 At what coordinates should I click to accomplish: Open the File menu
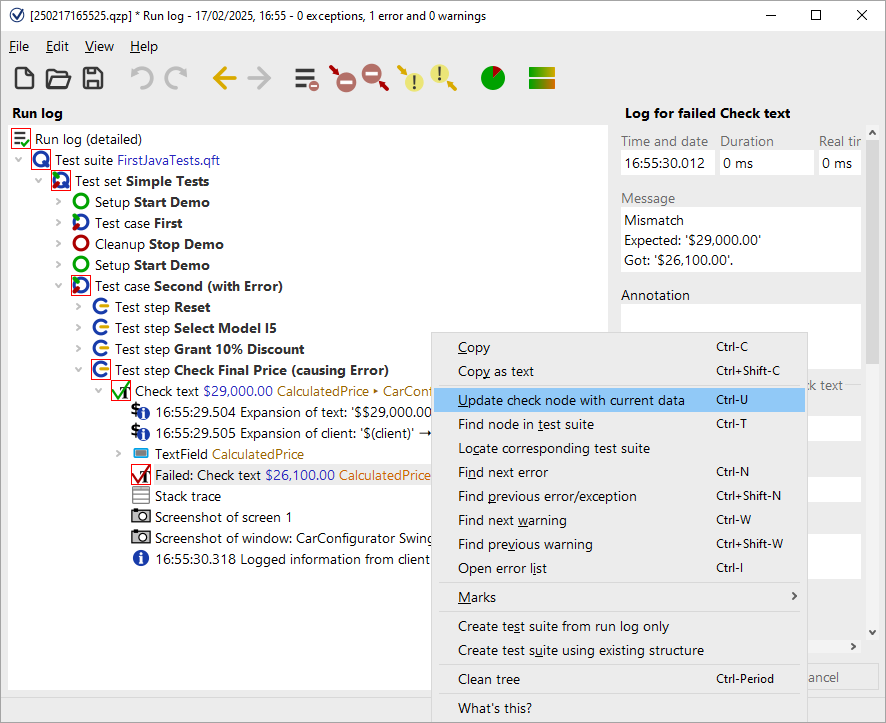click(x=19, y=46)
